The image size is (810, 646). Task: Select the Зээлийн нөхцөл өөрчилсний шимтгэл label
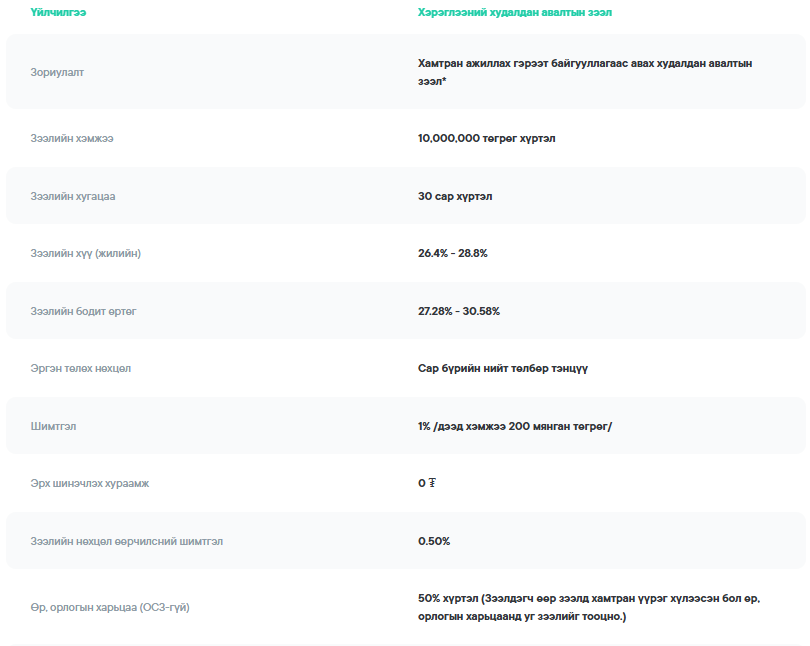(x=127, y=541)
